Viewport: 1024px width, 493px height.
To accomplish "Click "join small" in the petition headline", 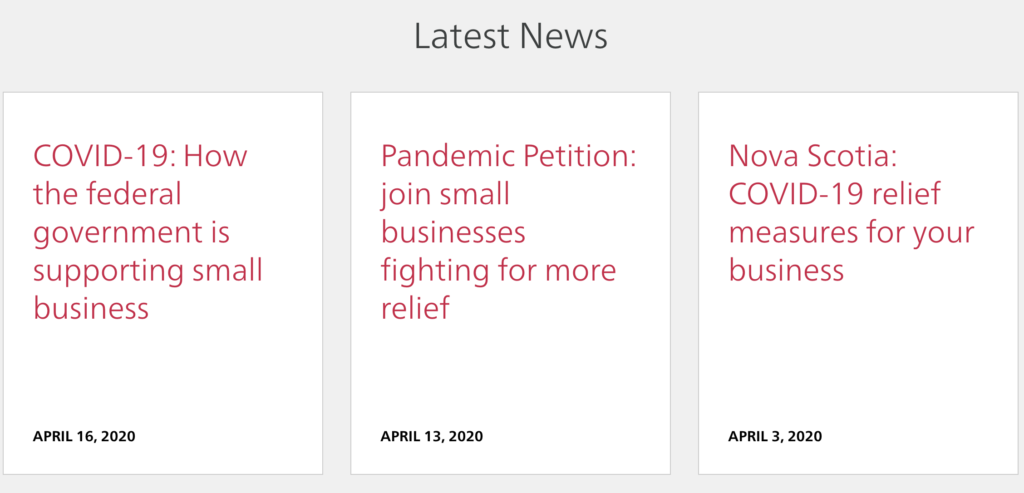I will tap(445, 195).
